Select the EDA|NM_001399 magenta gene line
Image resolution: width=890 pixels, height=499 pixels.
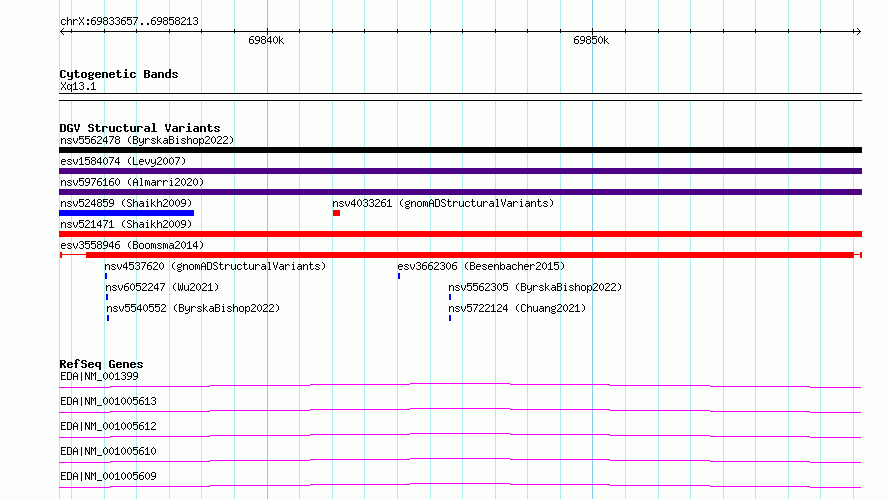pos(460,386)
